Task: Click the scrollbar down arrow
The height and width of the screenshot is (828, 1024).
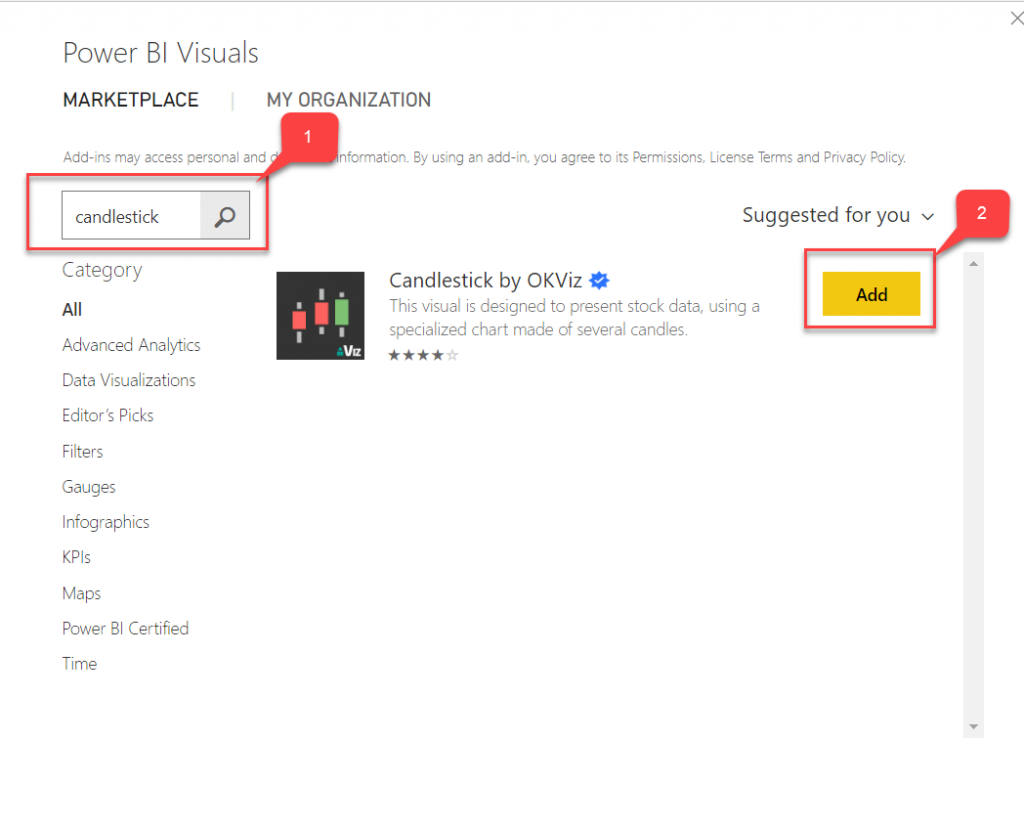Action: point(973,727)
